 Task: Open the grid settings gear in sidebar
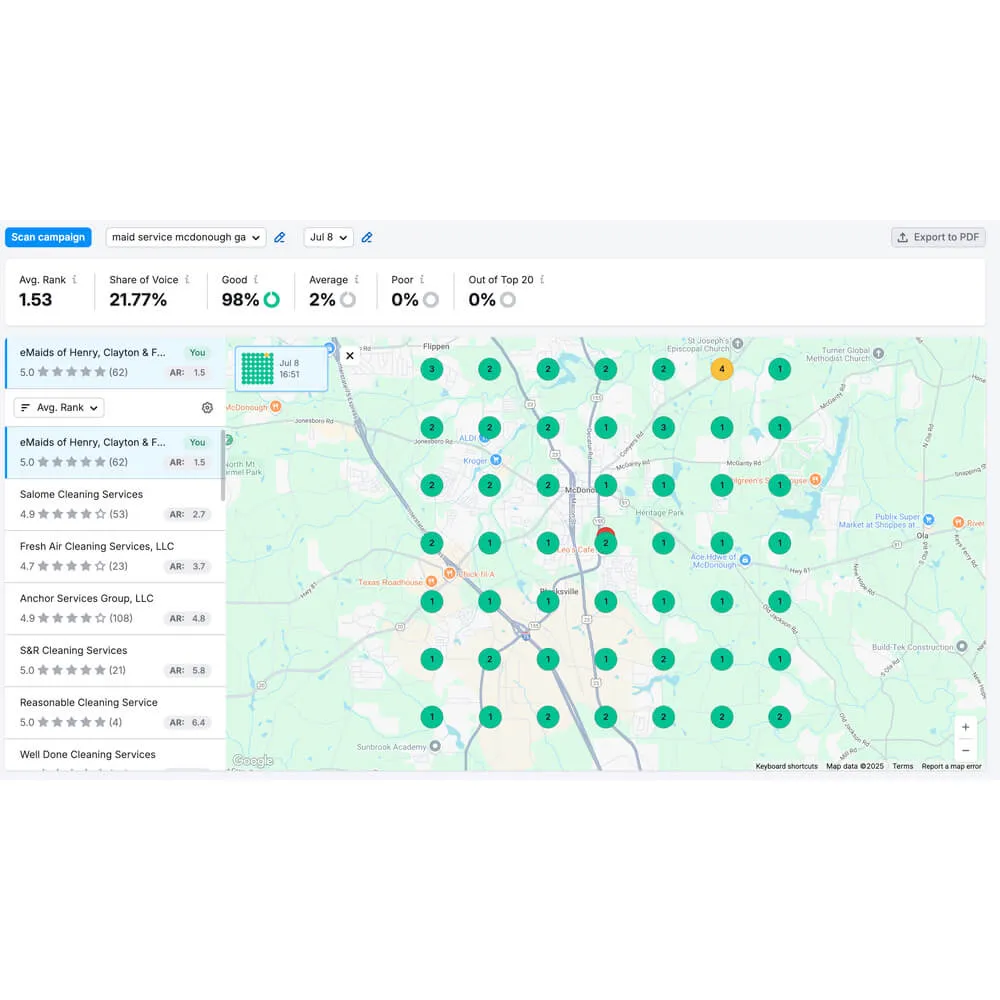click(207, 407)
